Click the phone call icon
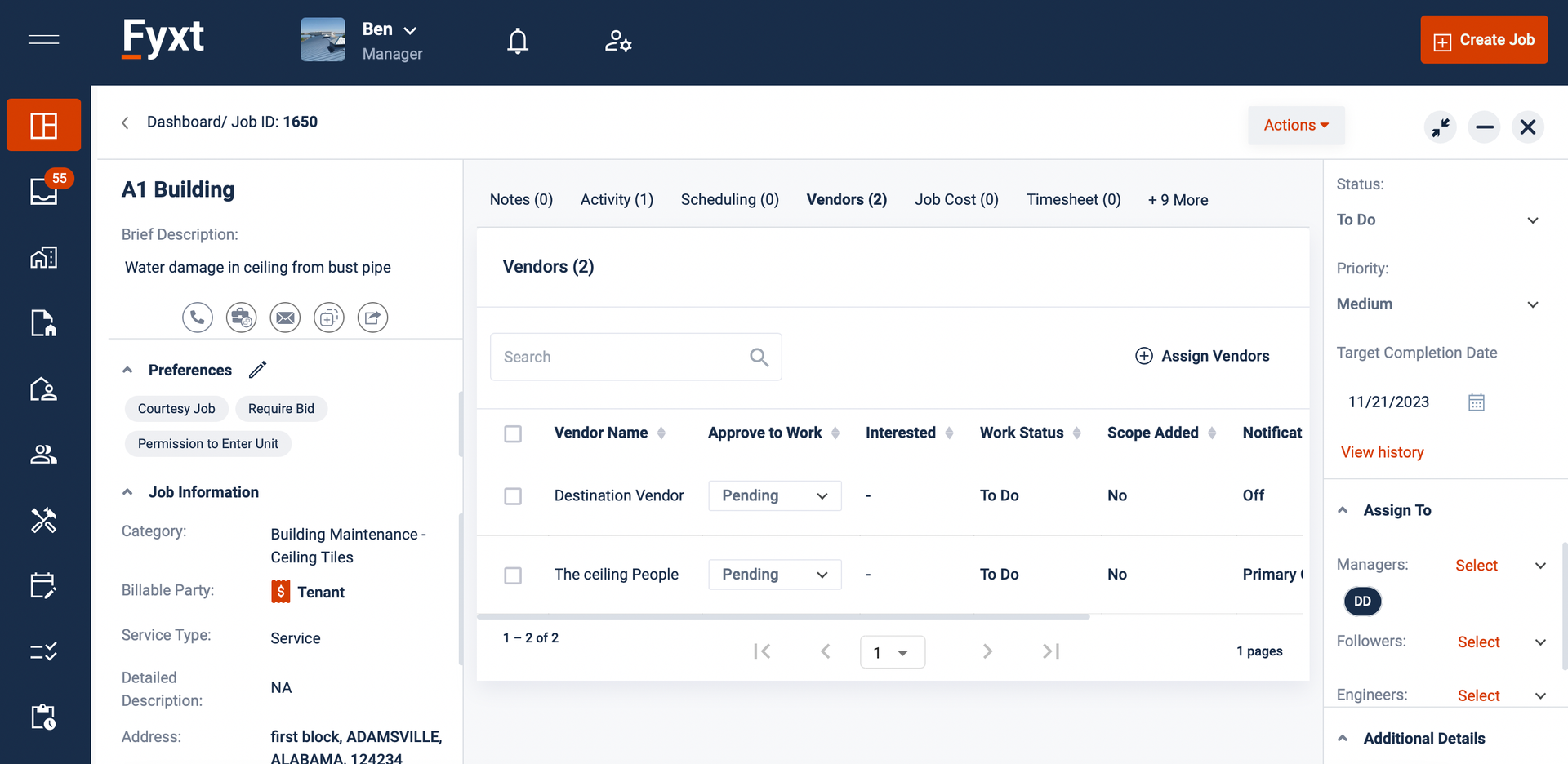 click(198, 318)
